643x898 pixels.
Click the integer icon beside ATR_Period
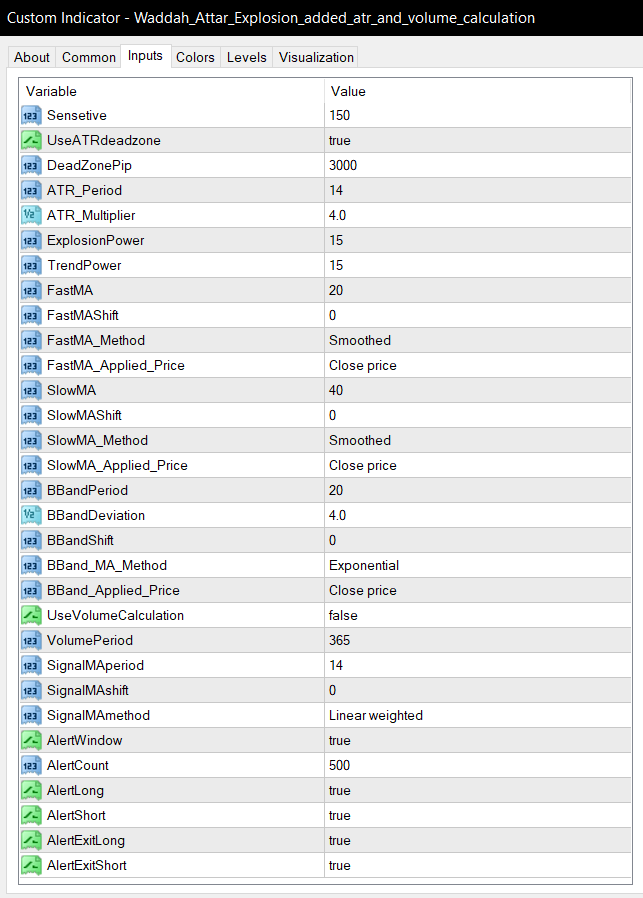click(x=31, y=191)
